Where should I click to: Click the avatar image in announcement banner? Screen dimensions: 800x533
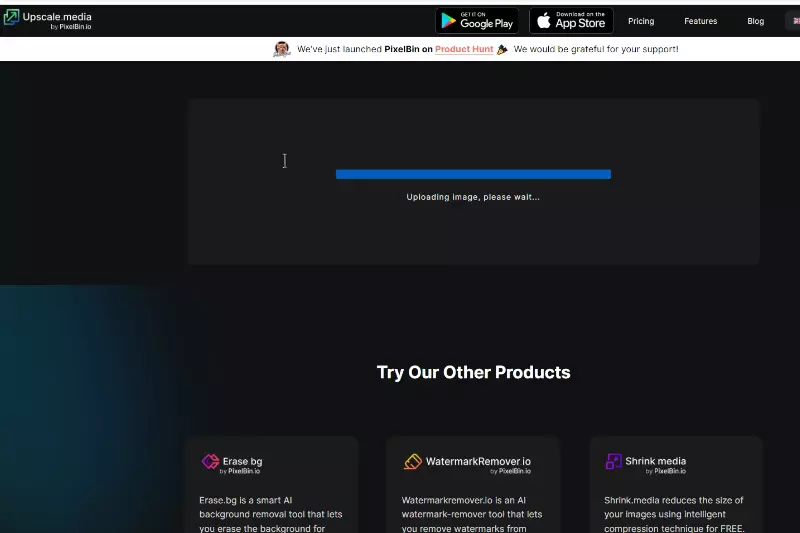[282, 49]
